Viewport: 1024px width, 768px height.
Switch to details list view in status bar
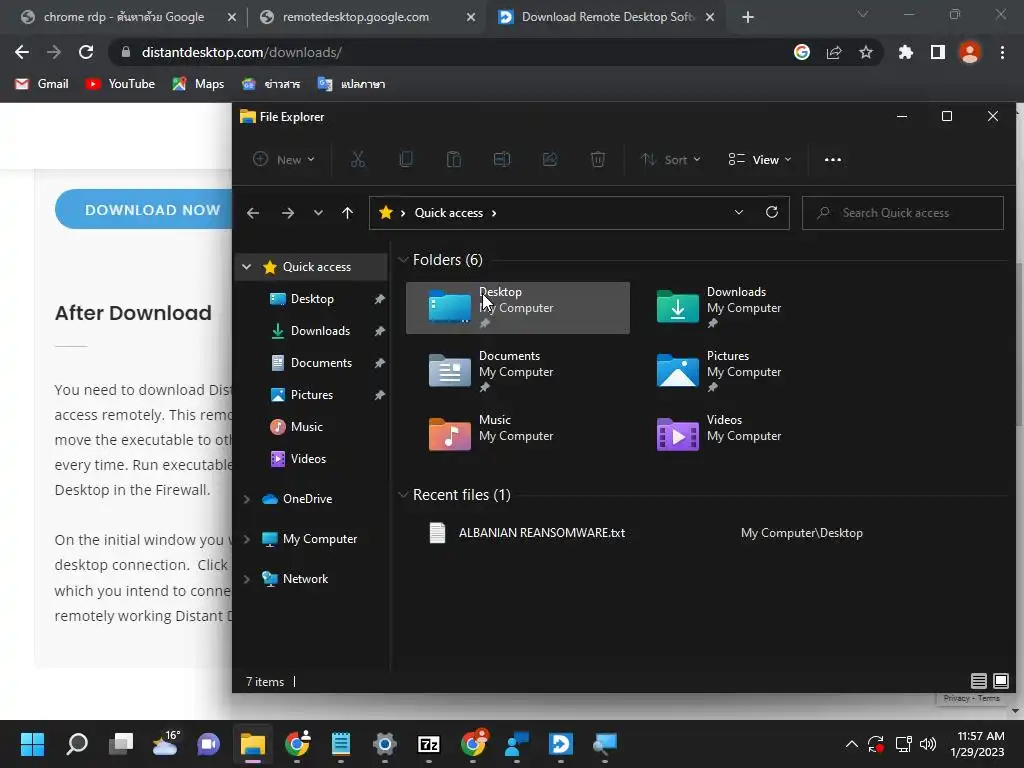point(978,681)
